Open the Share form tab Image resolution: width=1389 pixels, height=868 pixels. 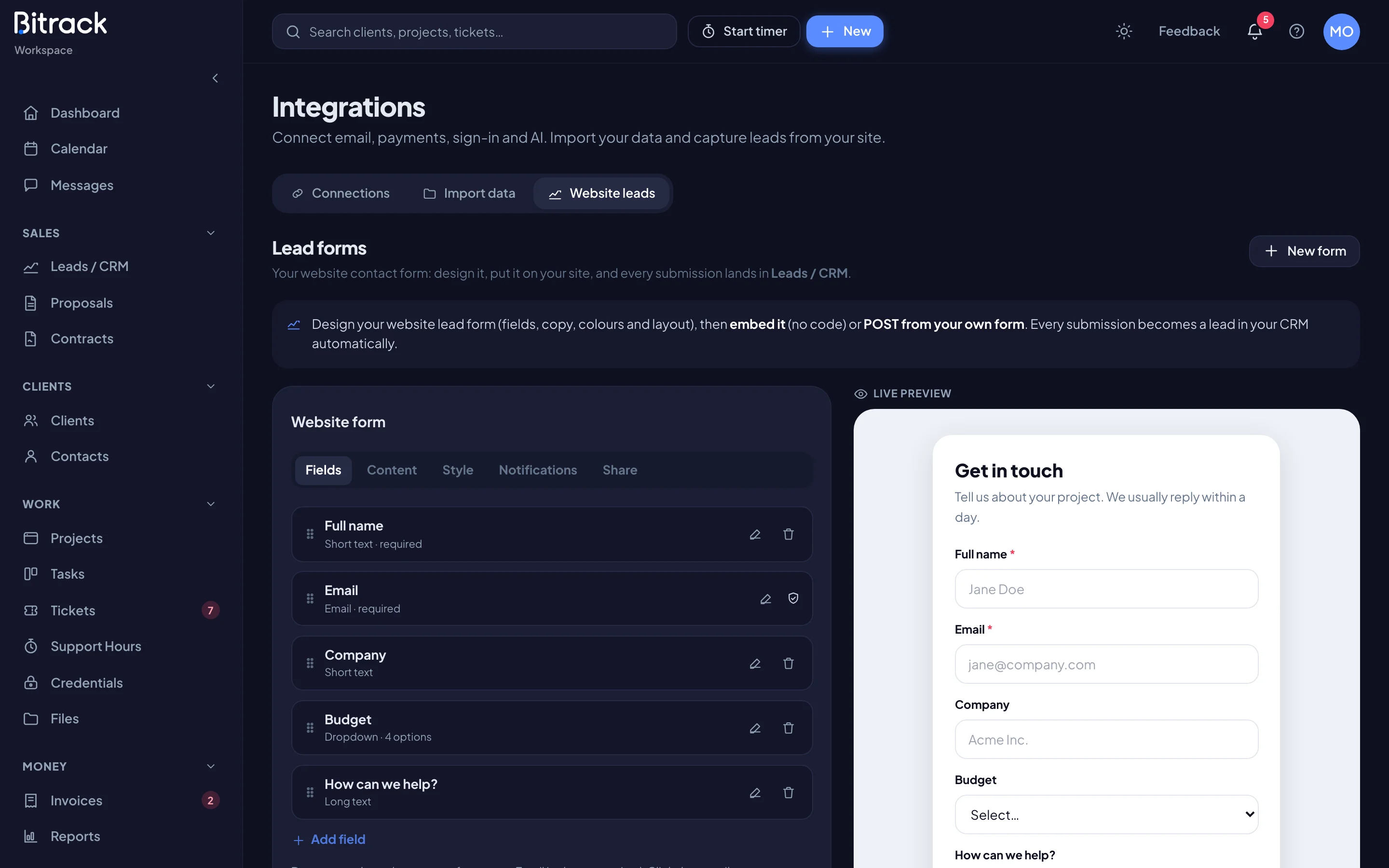[x=619, y=470]
